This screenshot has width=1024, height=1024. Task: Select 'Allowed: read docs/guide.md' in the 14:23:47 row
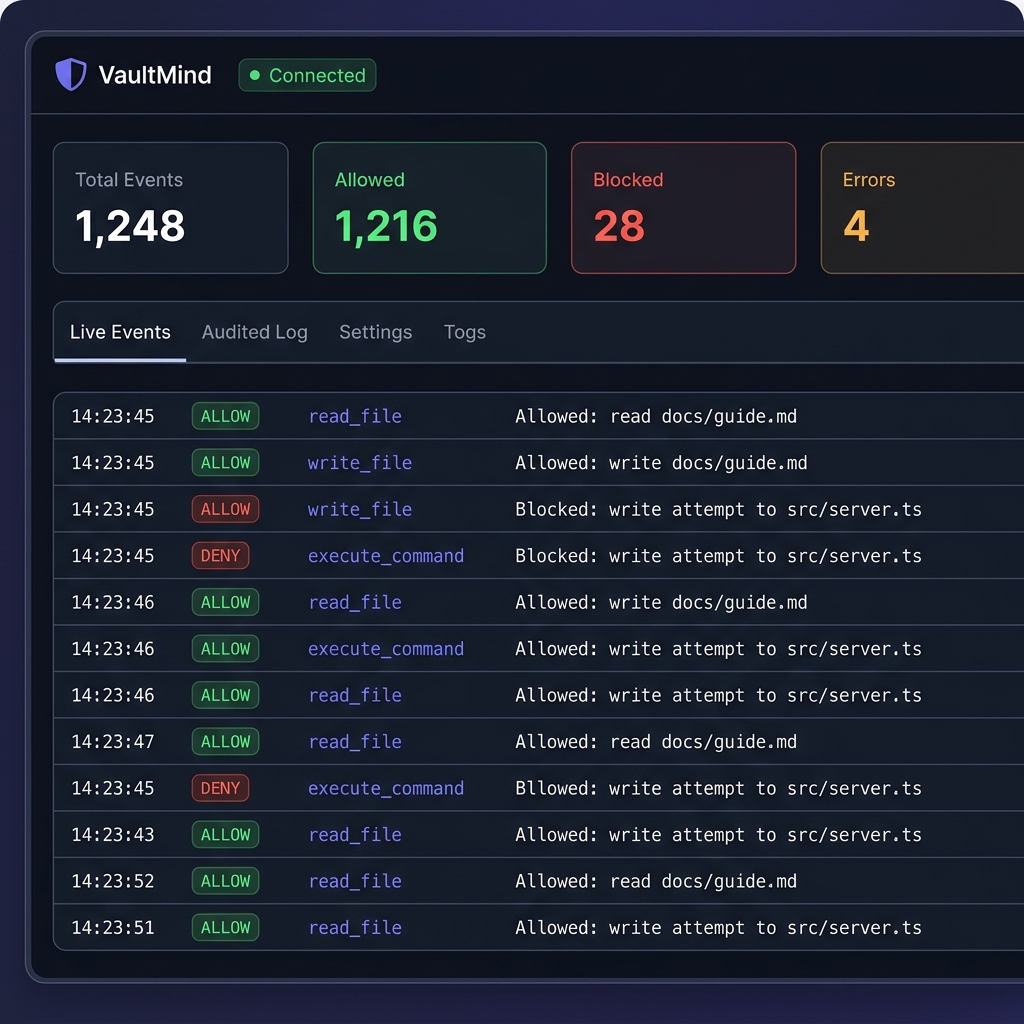[x=656, y=742]
